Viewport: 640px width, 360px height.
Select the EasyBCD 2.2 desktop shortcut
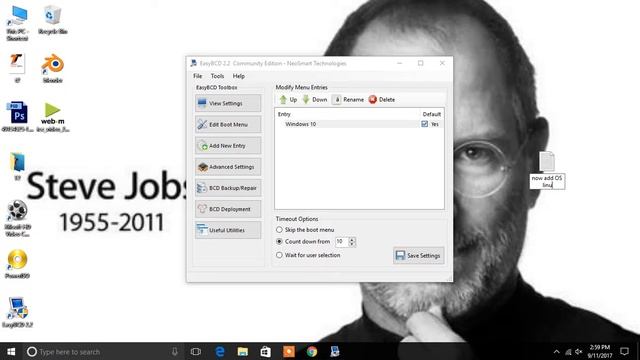click(17, 313)
